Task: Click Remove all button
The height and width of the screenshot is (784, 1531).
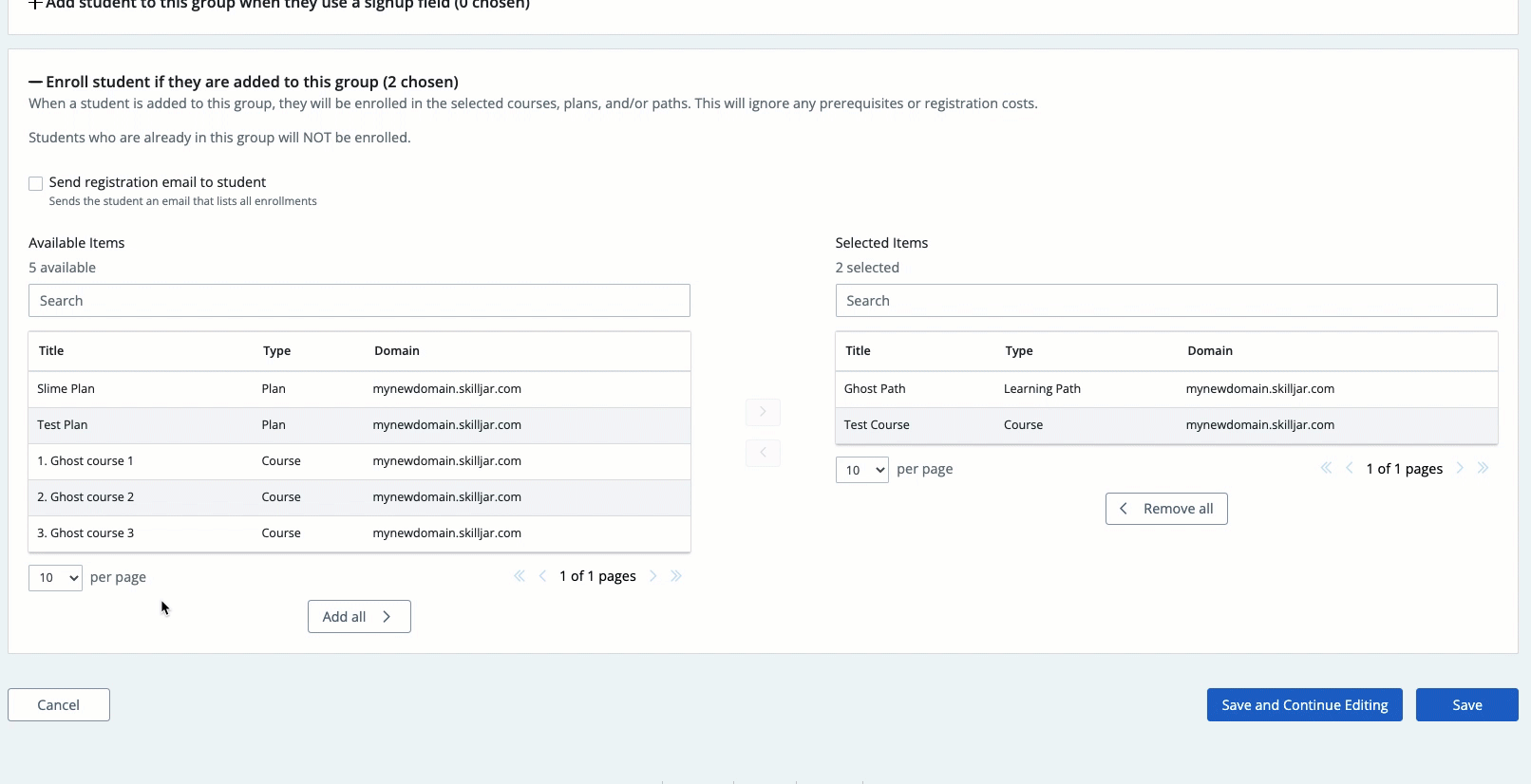Action: point(1166,509)
